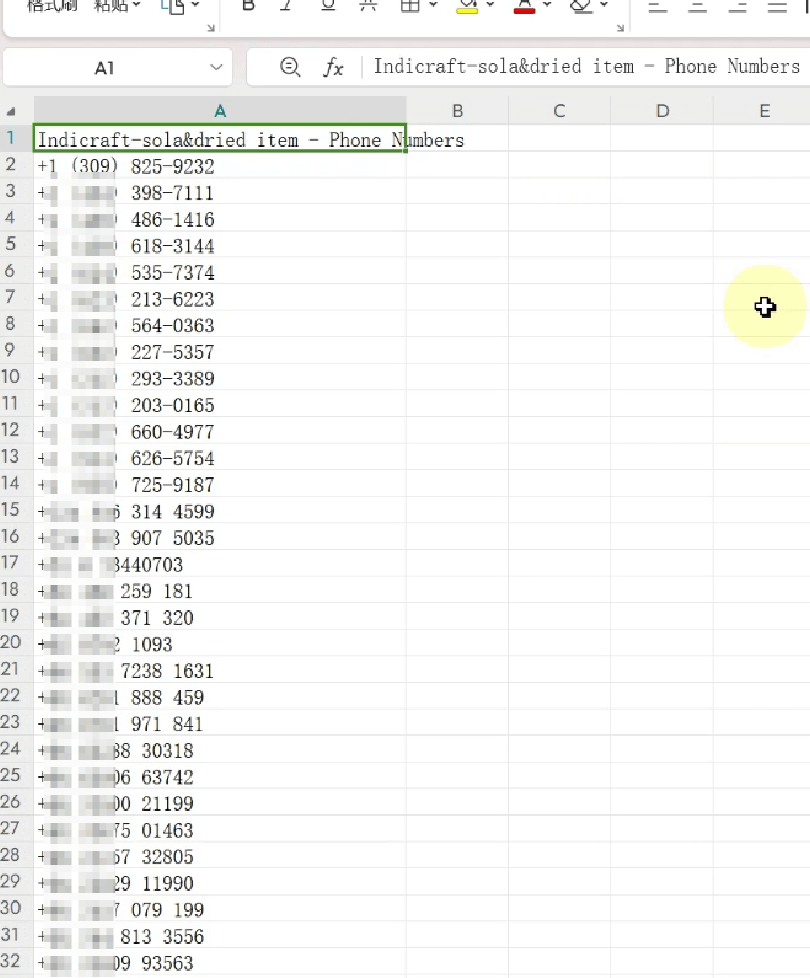
Task: Apply the yellow fill color bucket
Action: click(467, 7)
